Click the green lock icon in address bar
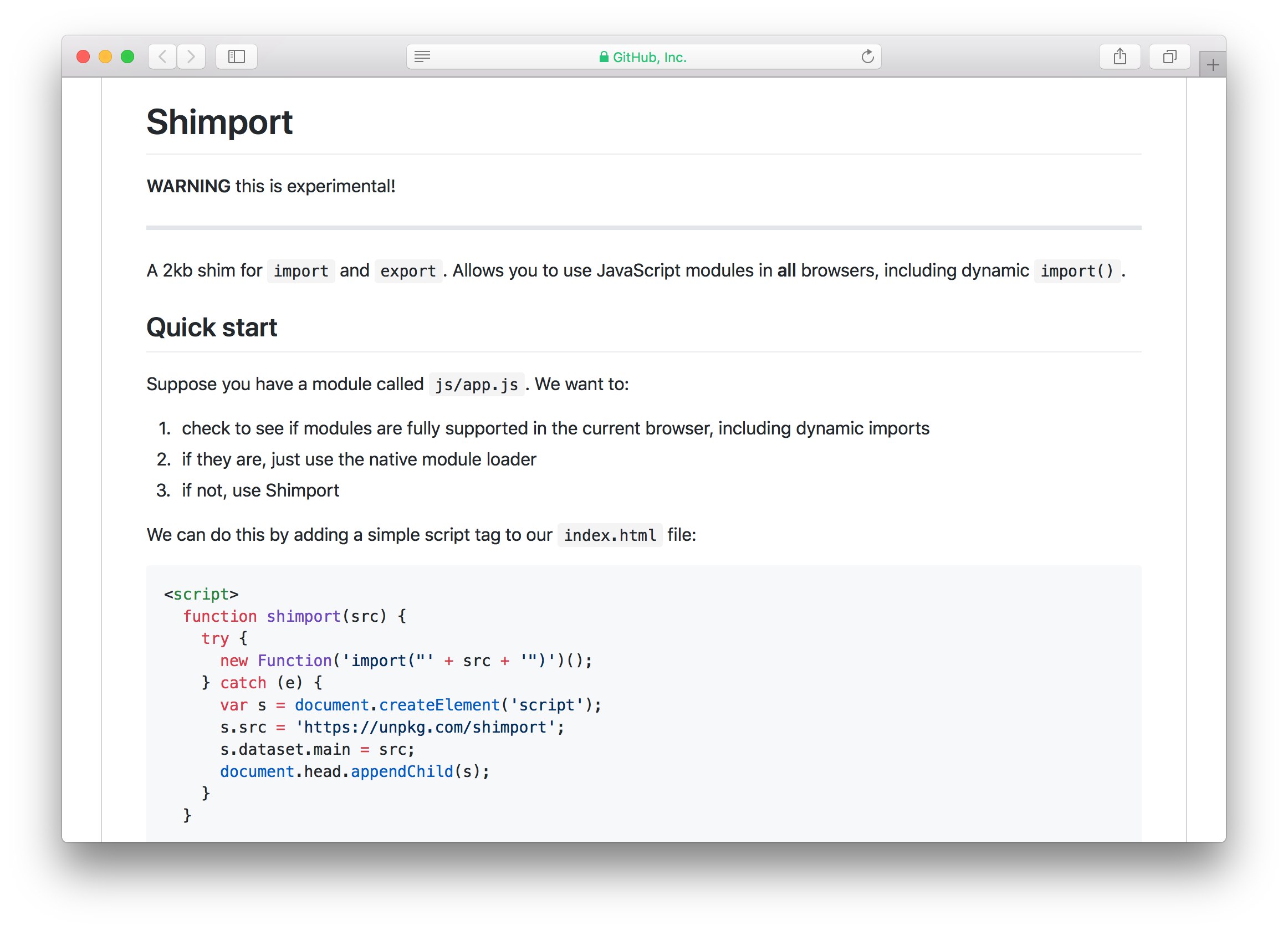The height and width of the screenshot is (931, 1288). point(604,57)
